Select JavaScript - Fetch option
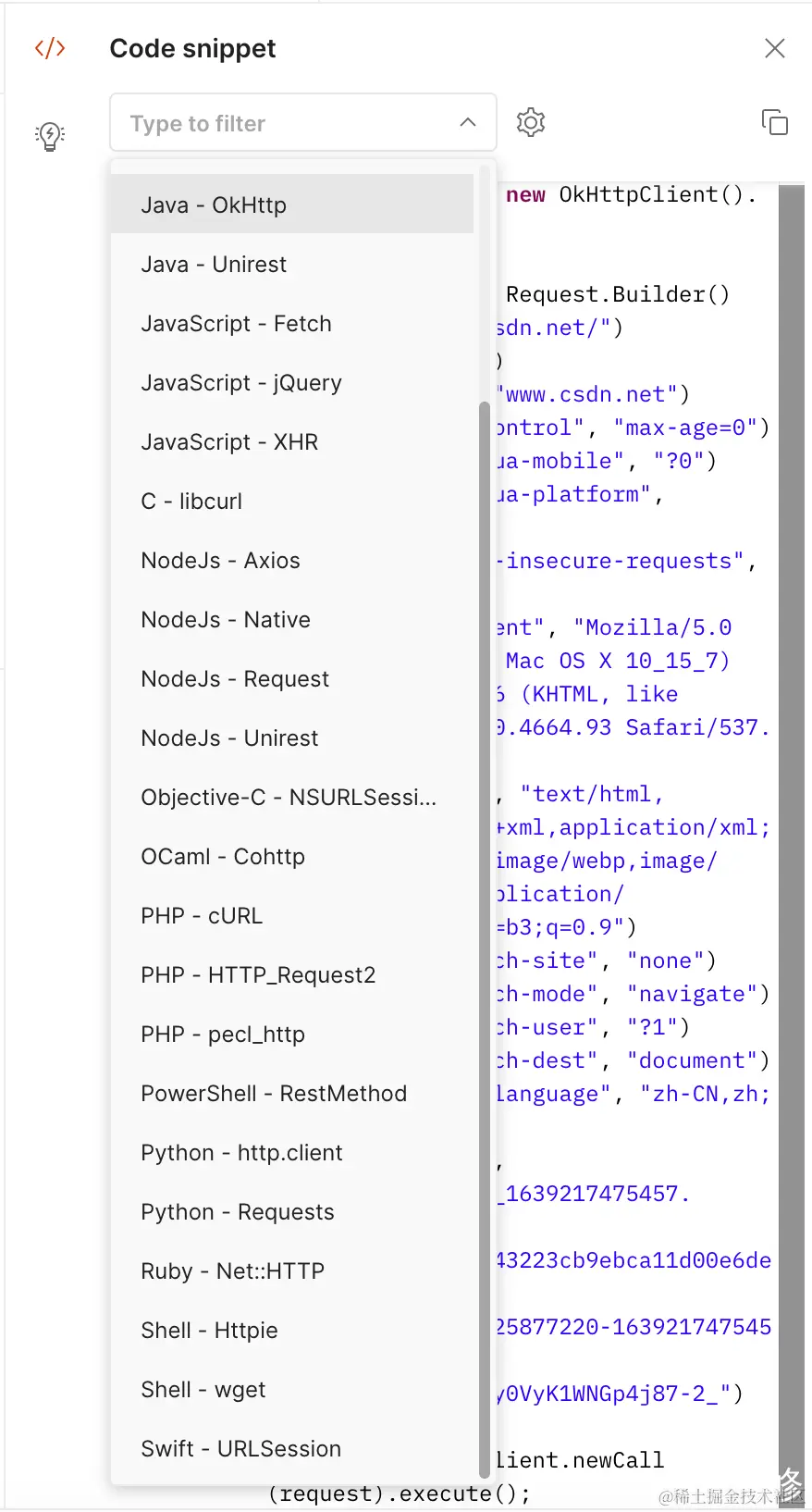Viewport: 812px width, 1512px height. click(292, 323)
